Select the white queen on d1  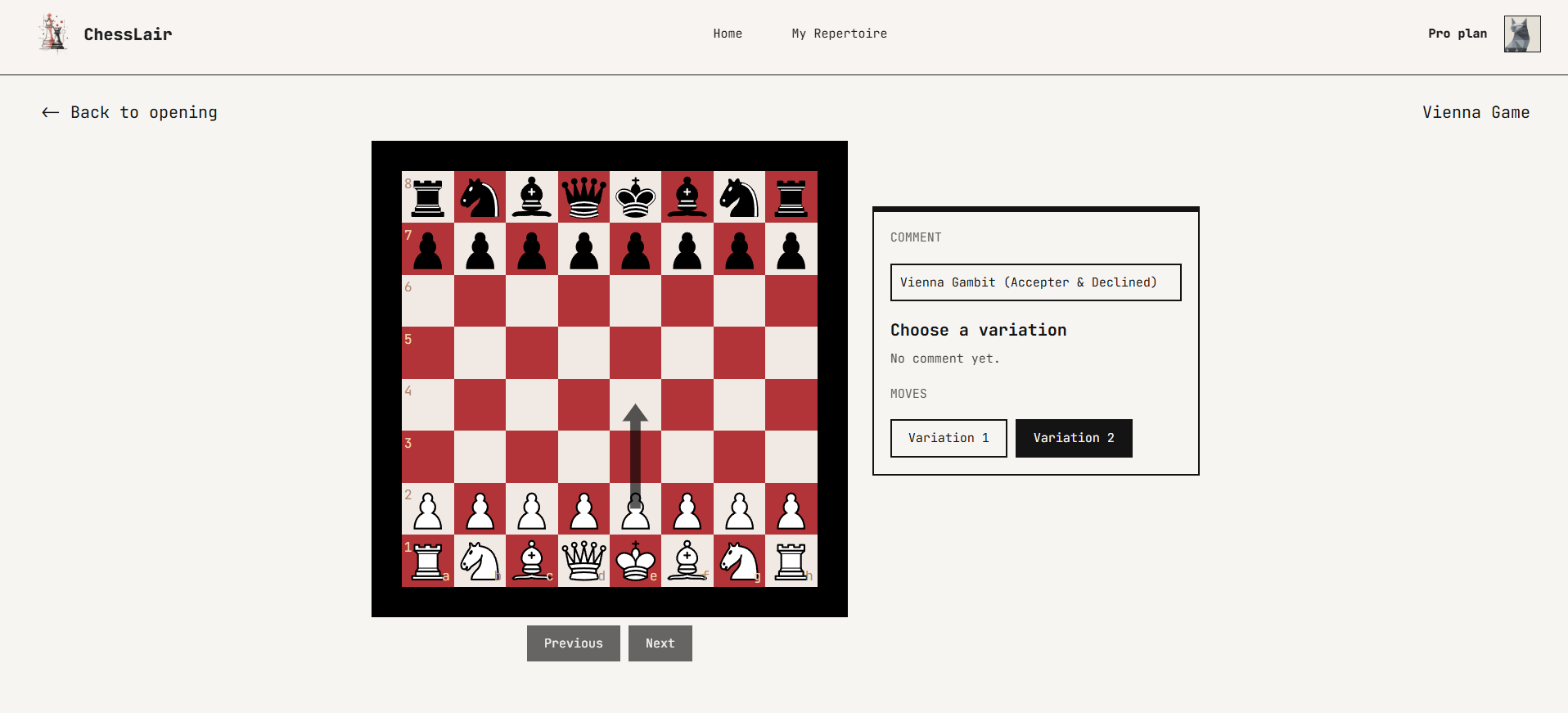coord(583,561)
